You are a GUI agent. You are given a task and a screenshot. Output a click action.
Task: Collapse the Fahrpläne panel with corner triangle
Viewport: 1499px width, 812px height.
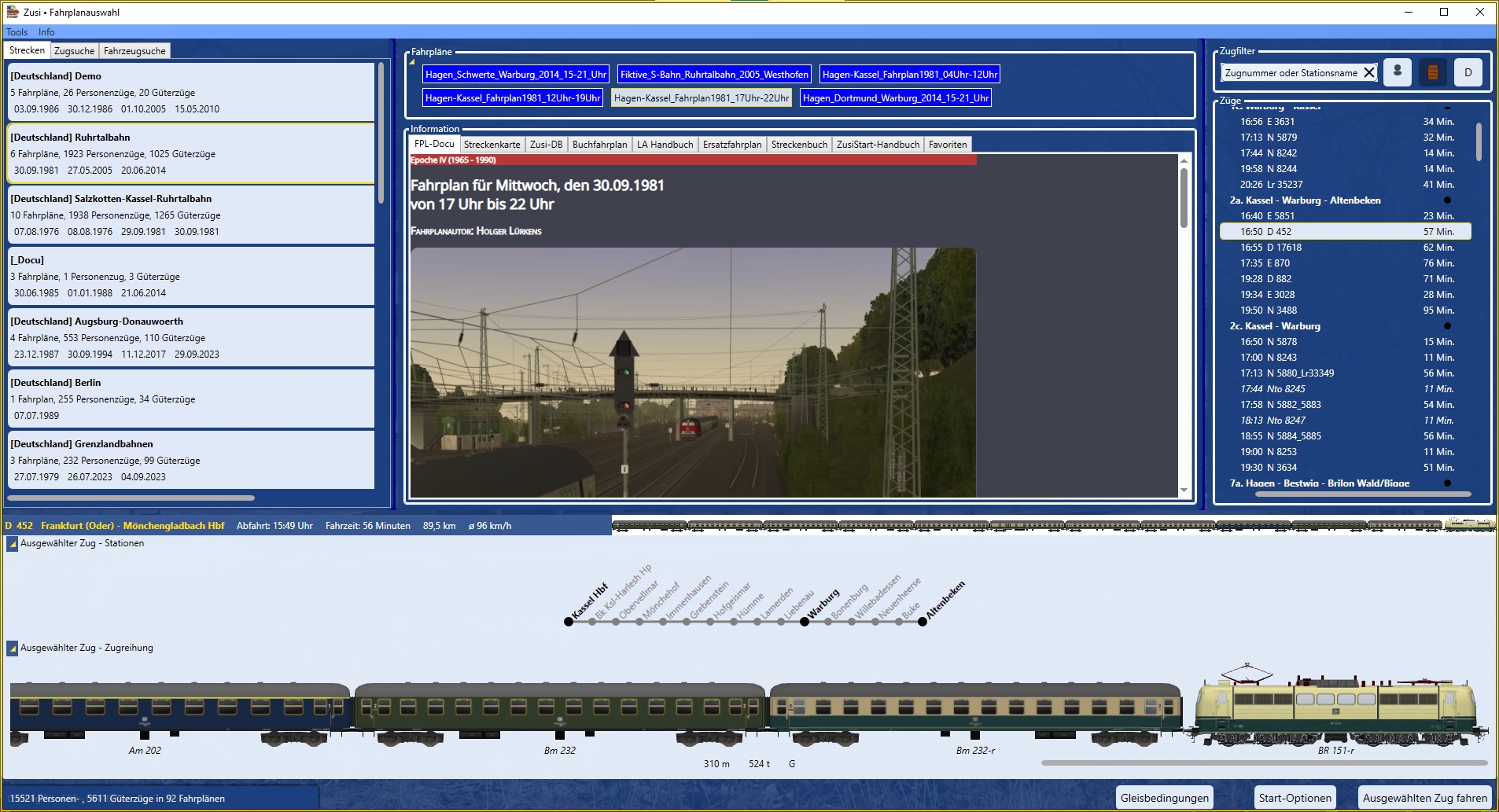click(411, 61)
